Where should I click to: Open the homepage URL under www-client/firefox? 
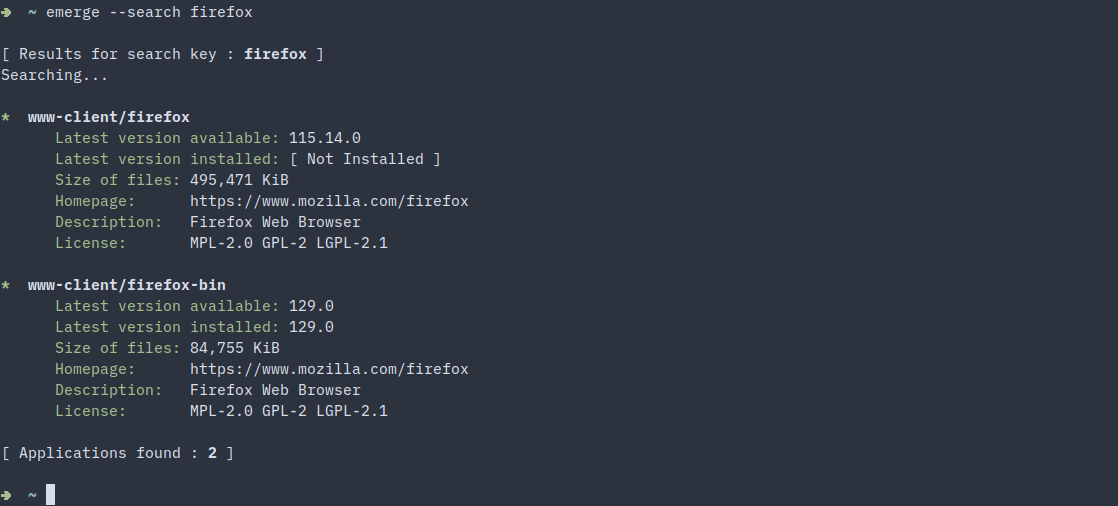coord(329,201)
